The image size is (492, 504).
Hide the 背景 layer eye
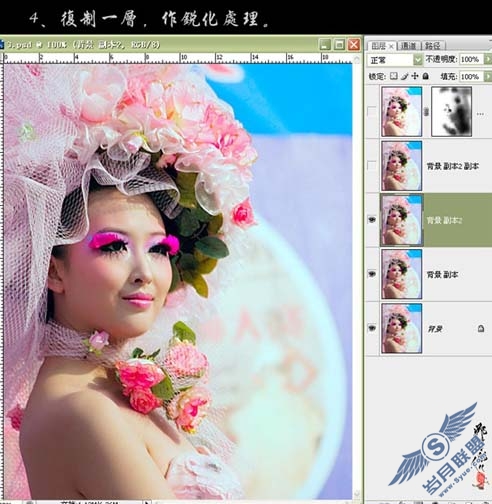coord(372,328)
